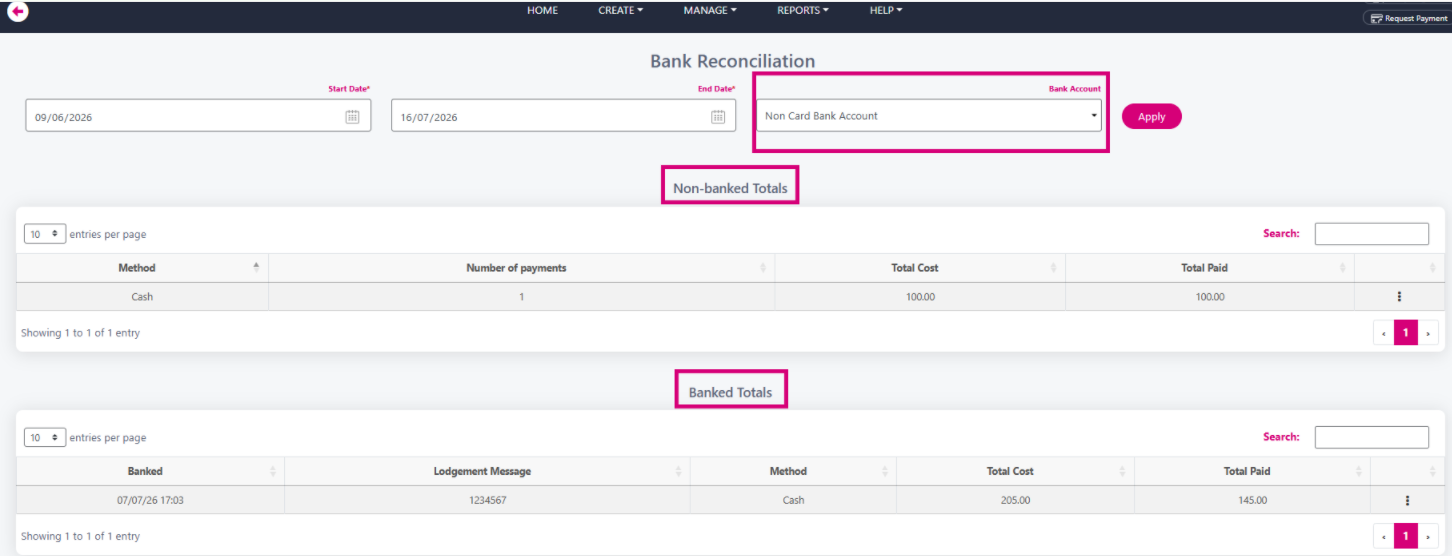
Task: Sort Banked table by Total Paid
Action: click(1252, 471)
